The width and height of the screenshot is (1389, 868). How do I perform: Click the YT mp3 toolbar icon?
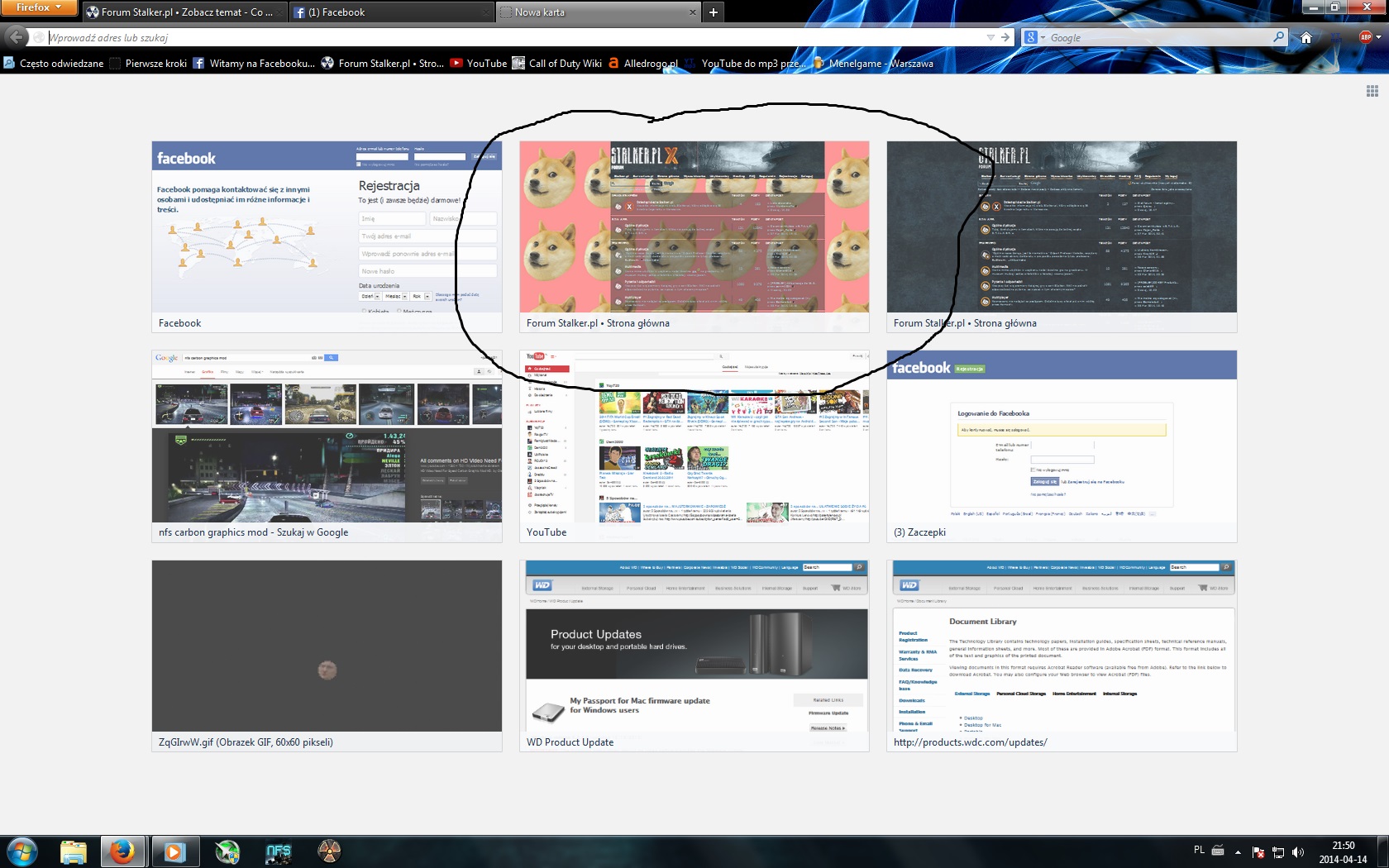pyautogui.click(x=1338, y=38)
